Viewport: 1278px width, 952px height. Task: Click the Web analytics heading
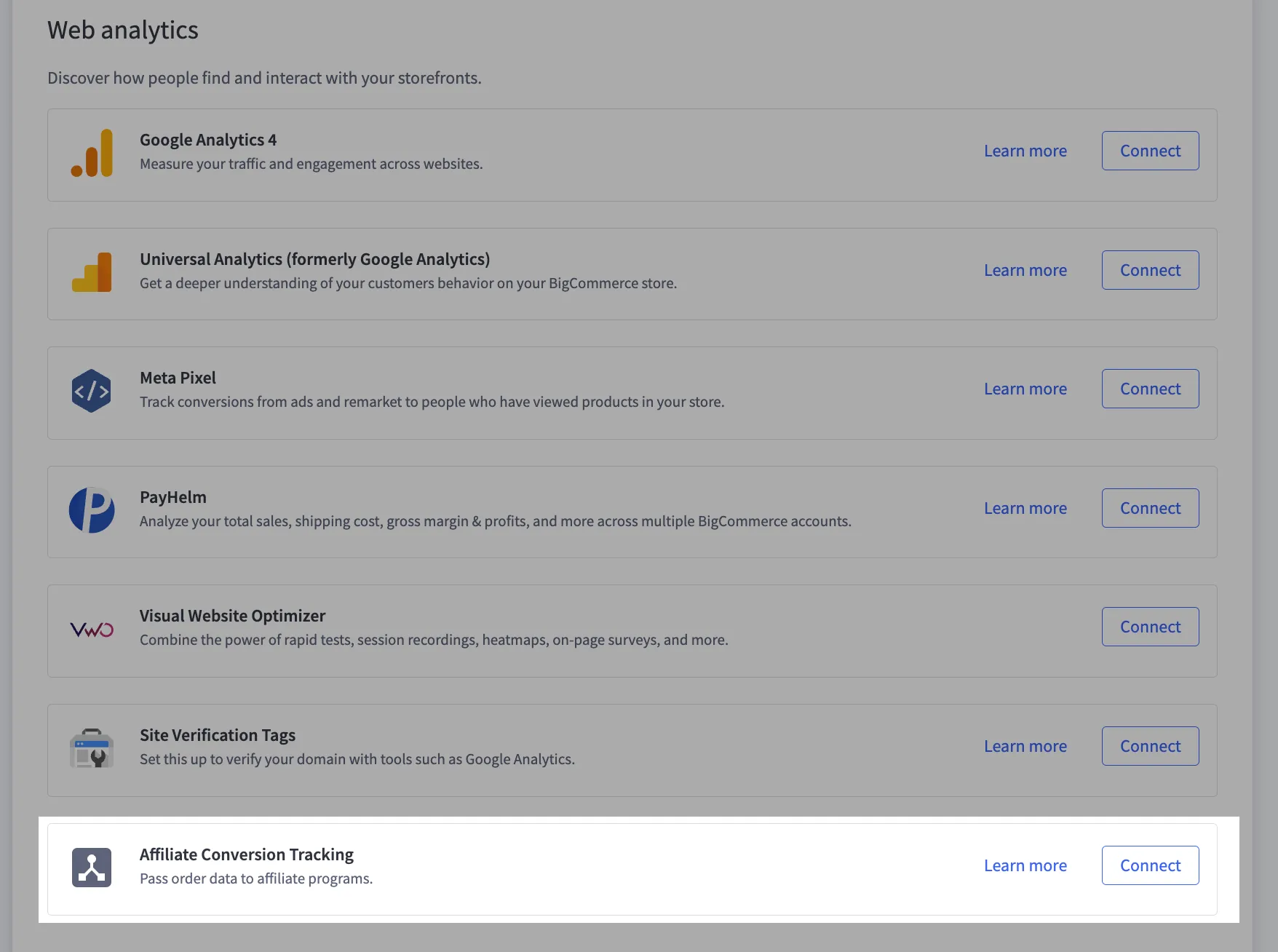coord(123,30)
